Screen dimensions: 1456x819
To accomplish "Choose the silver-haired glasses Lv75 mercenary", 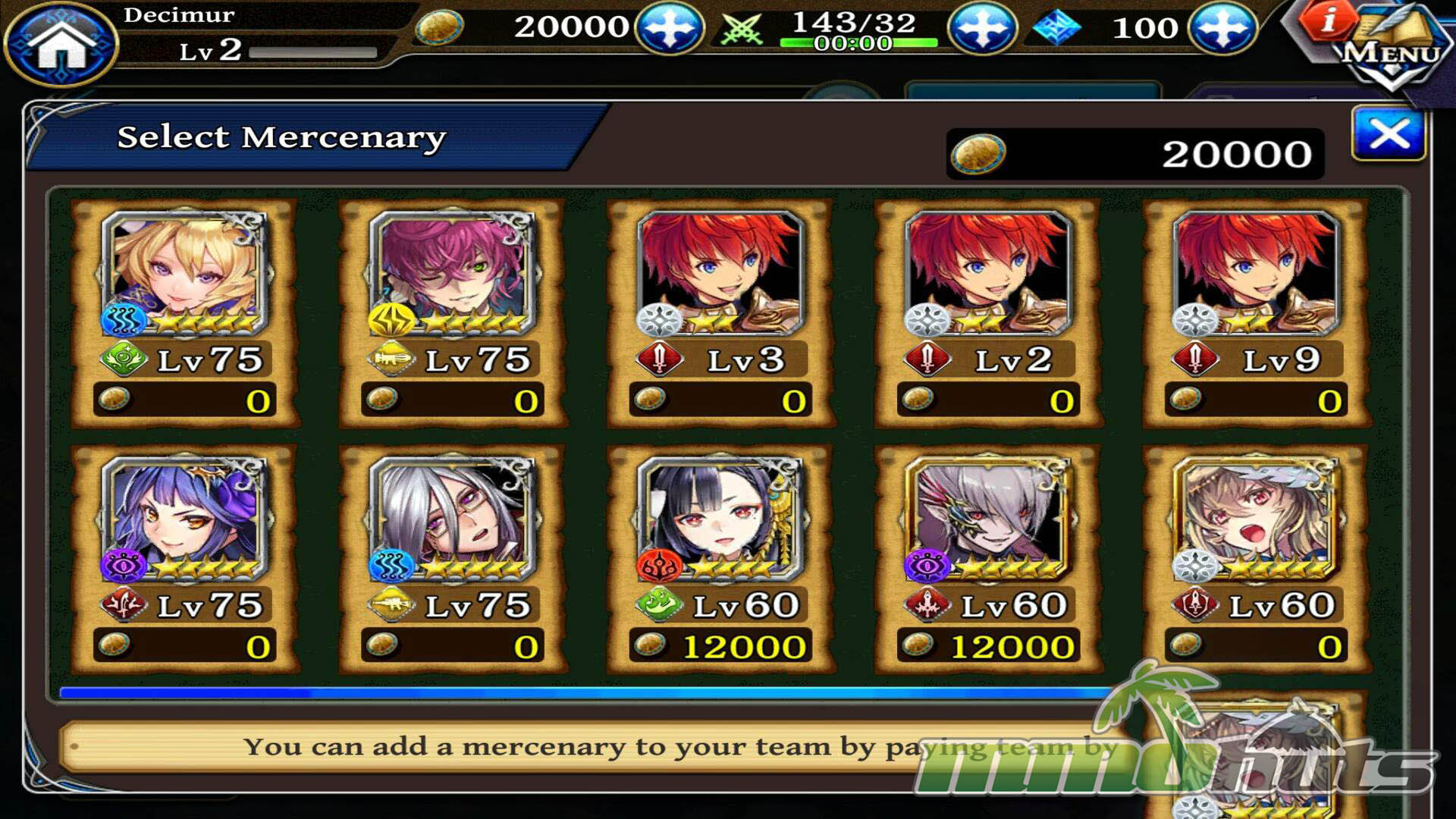I will click(x=452, y=559).
